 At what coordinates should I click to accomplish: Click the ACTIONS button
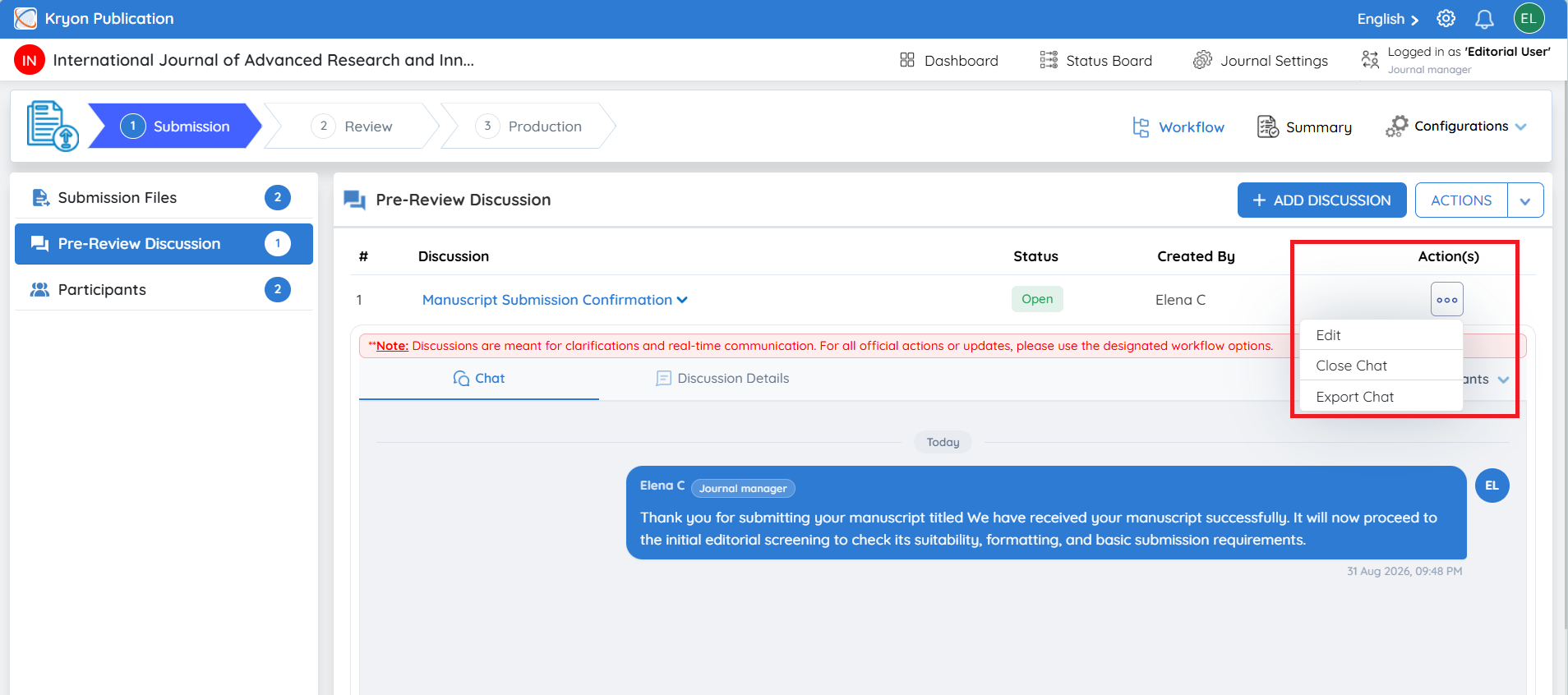[x=1461, y=200]
